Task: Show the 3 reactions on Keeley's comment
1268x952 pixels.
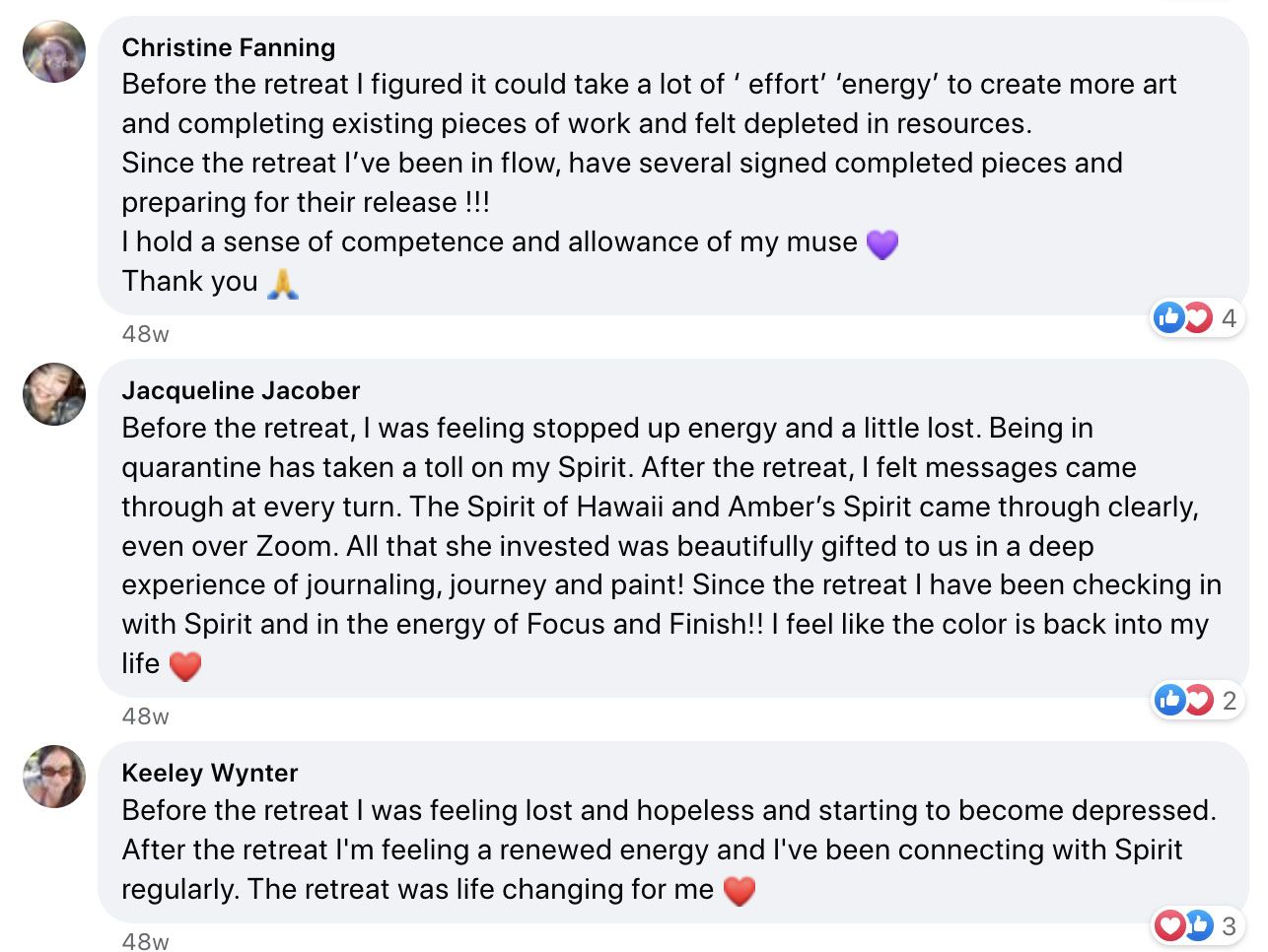Action: click(1229, 925)
